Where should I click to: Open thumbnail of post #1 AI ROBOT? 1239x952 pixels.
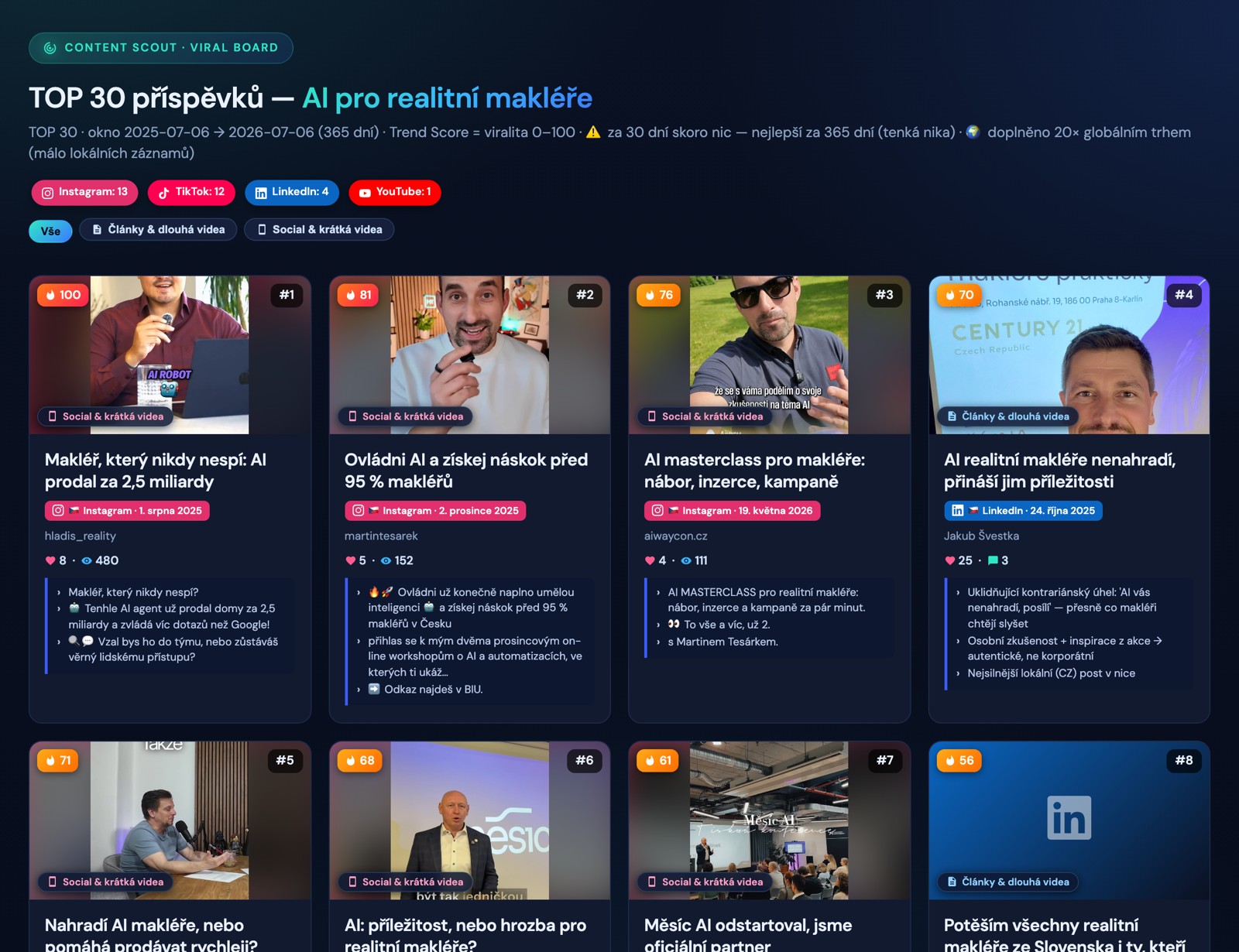point(170,355)
